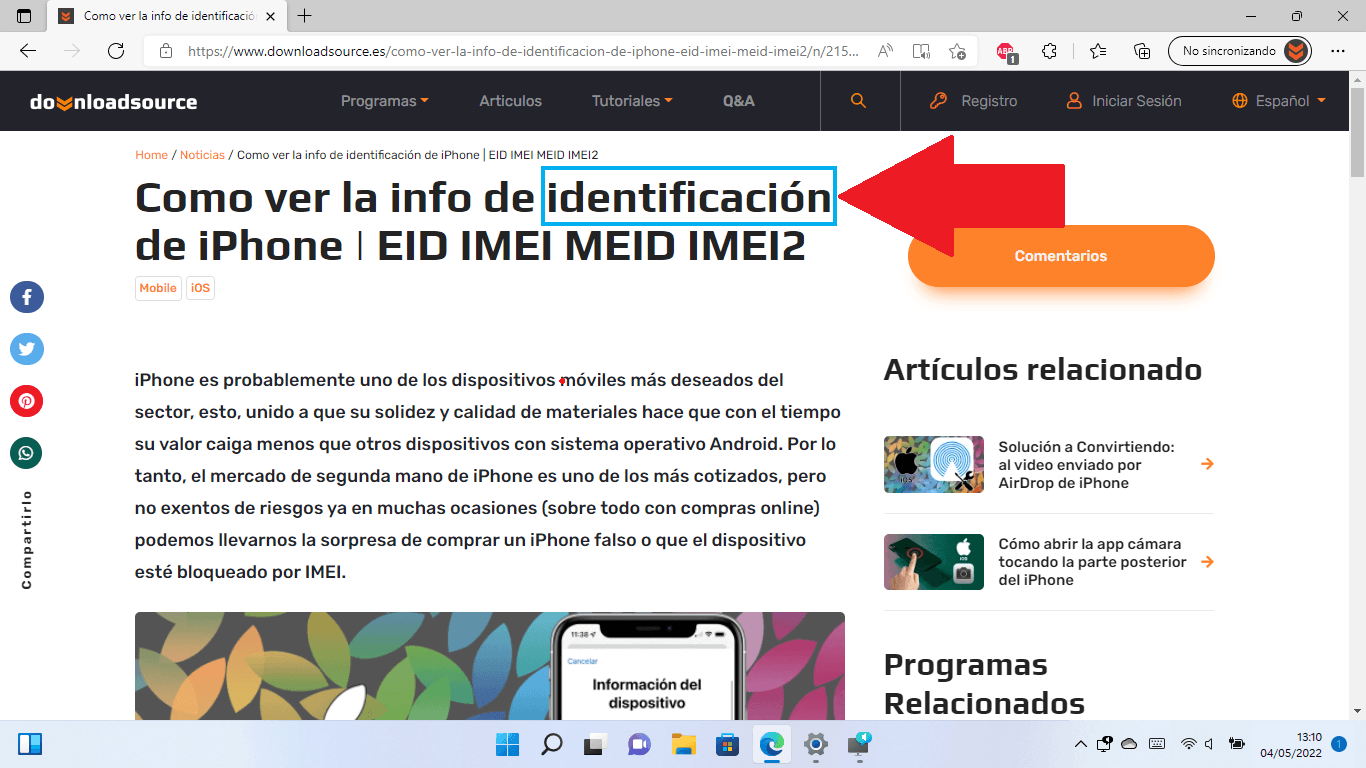Open File Explorer from taskbar

pos(684,744)
